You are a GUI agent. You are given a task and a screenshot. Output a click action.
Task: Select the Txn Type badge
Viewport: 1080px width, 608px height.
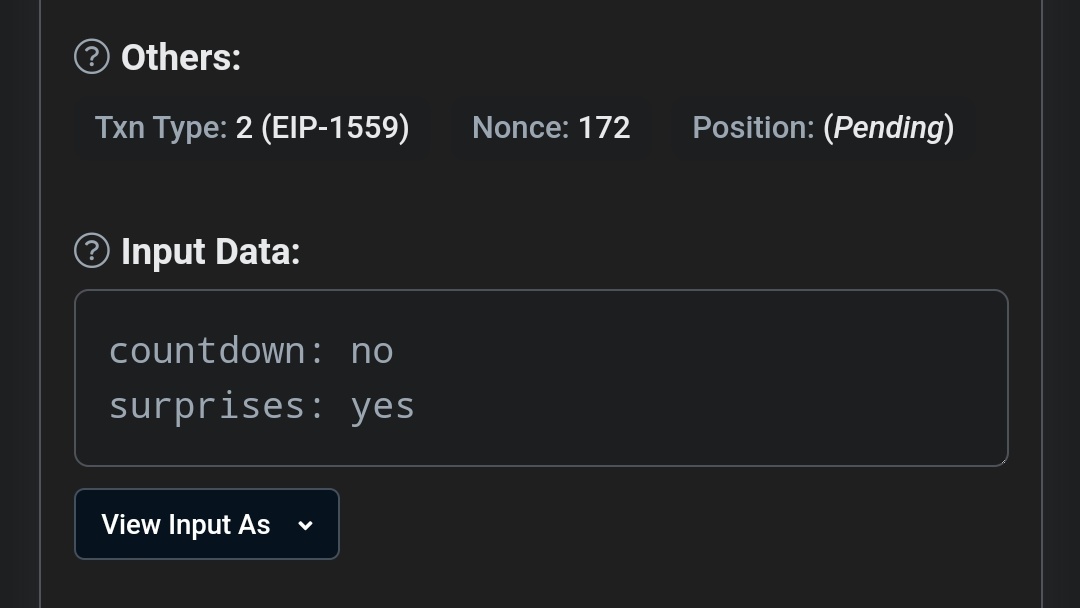coord(252,128)
